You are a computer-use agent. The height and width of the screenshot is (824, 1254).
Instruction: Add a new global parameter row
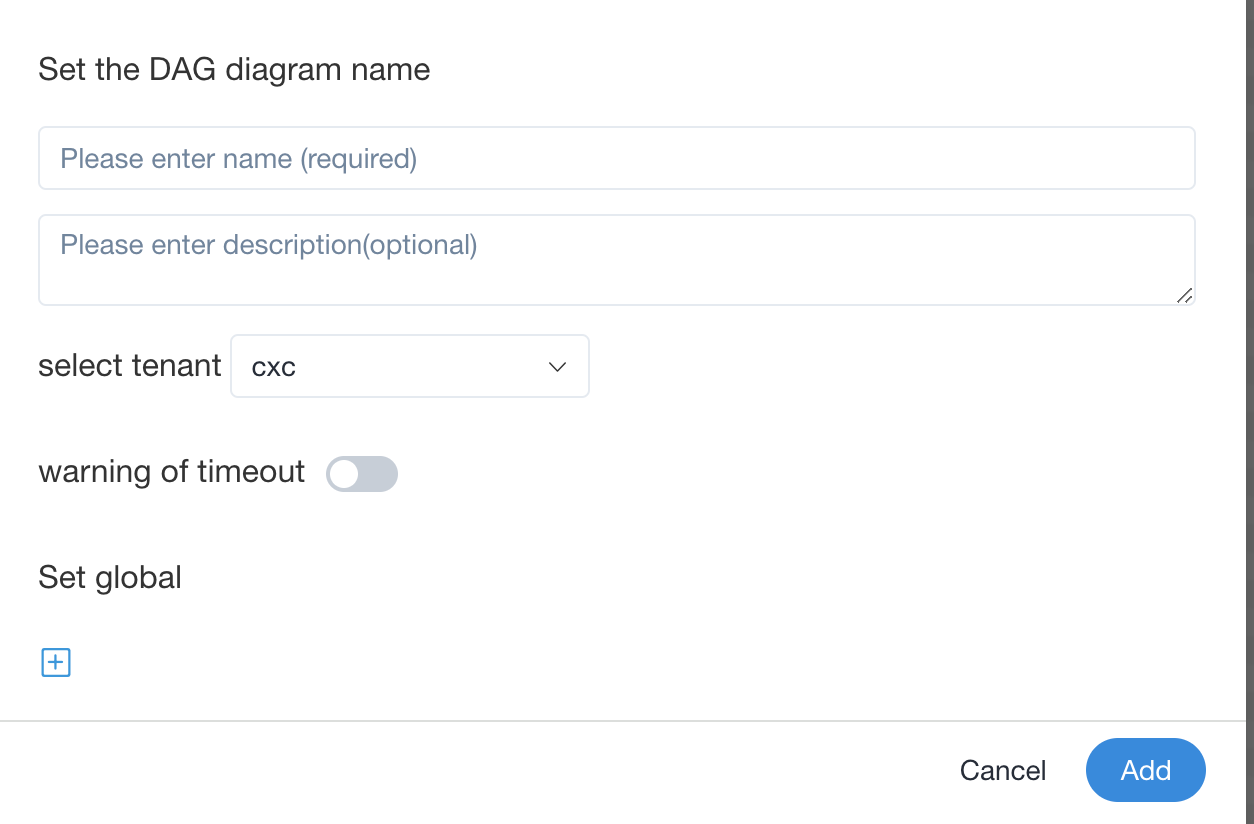tap(56, 662)
